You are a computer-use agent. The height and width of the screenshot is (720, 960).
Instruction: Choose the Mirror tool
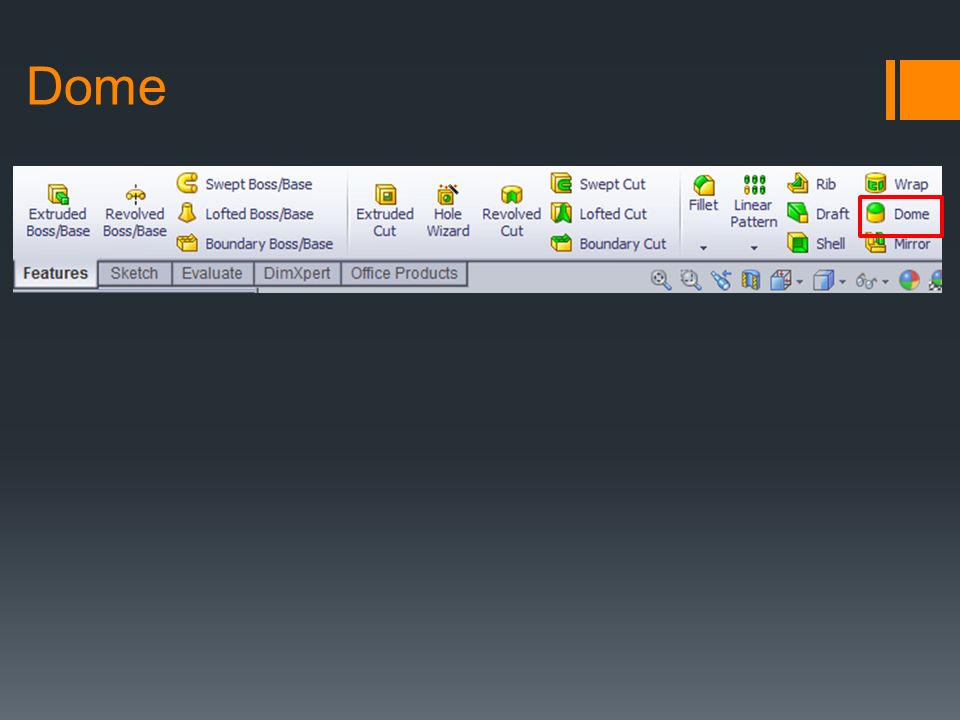[898, 244]
